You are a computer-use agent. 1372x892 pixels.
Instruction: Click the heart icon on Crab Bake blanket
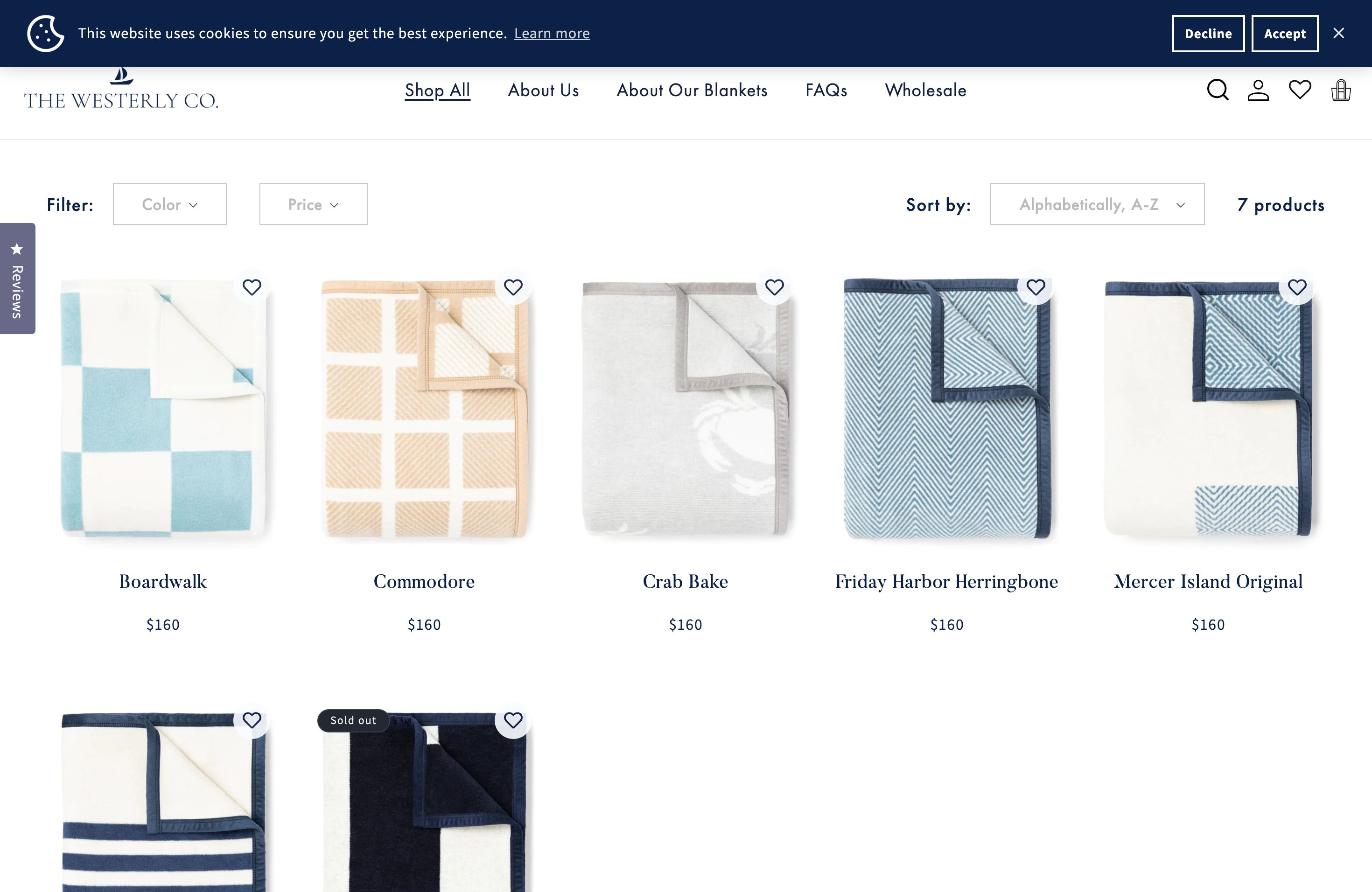point(774,288)
